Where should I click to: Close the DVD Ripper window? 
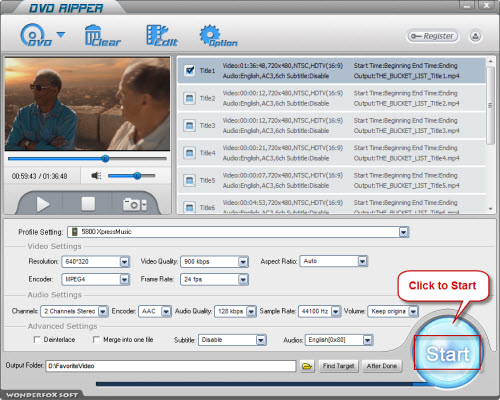click(x=487, y=5)
